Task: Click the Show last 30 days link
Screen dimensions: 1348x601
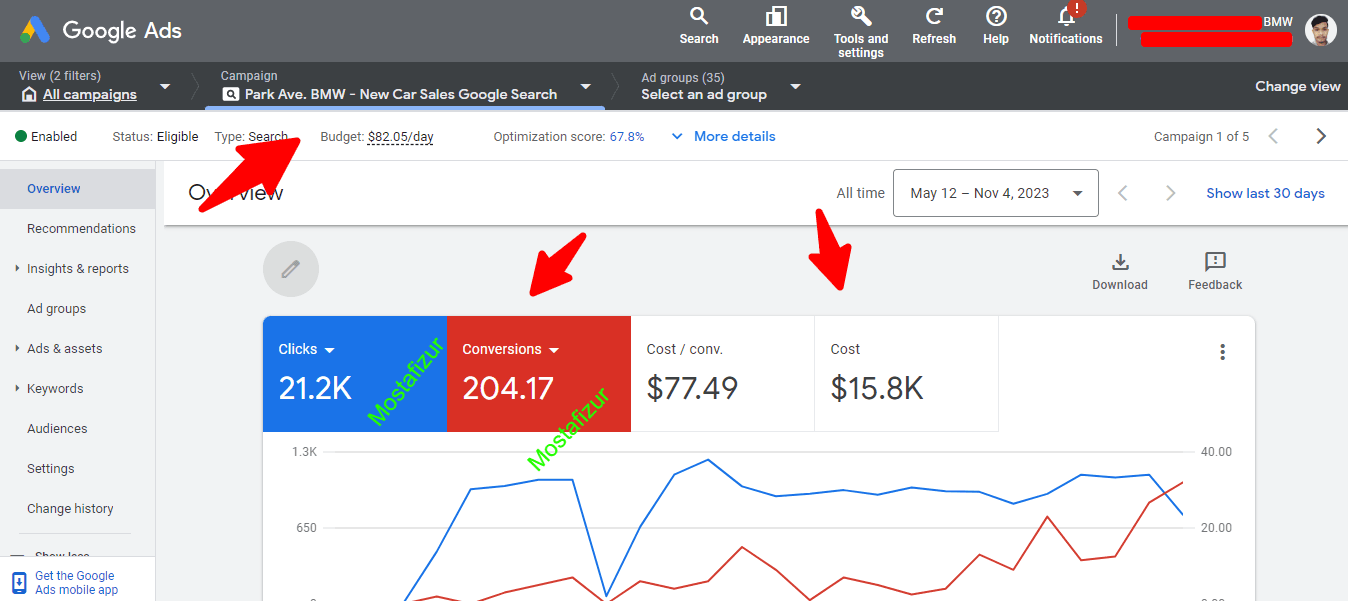Action: (1265, 193)
